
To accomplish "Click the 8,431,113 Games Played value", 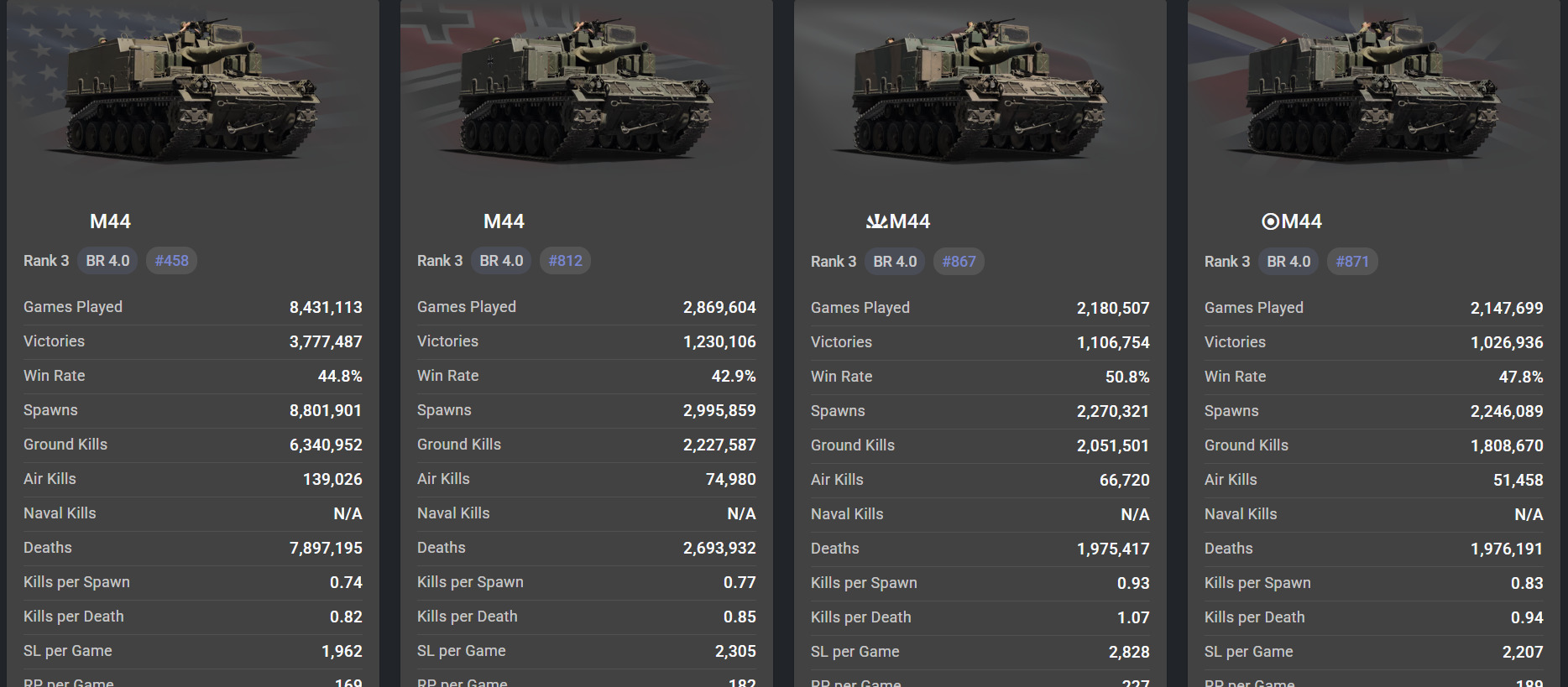I will tap(326, 307).
